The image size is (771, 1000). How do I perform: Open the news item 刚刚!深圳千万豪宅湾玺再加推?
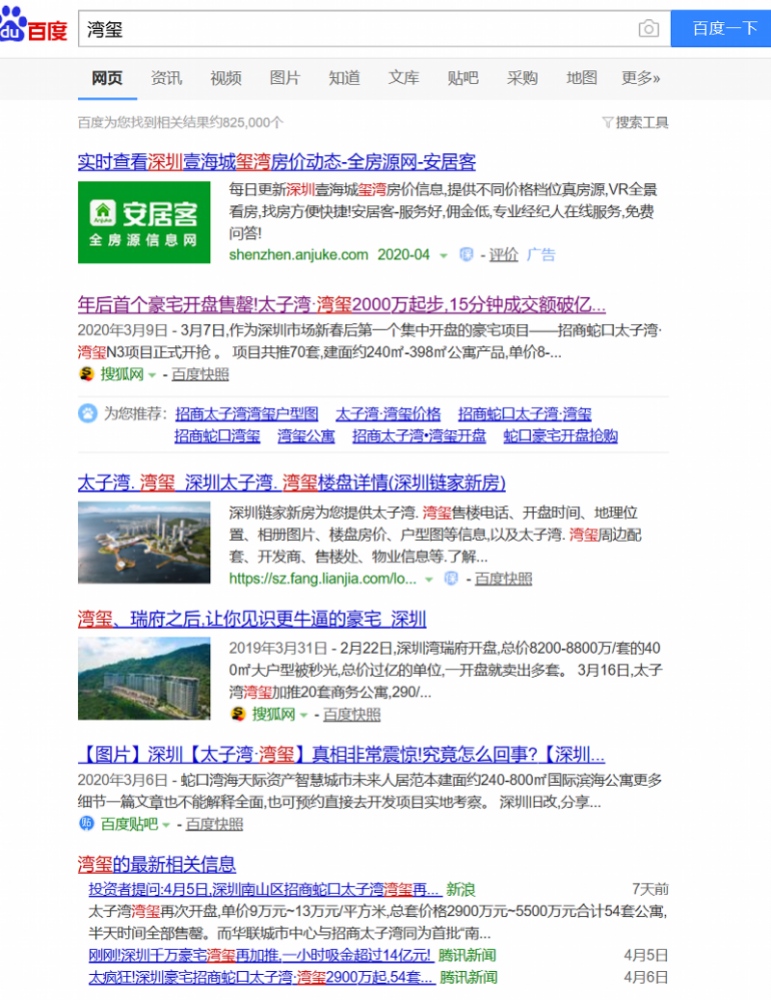(x=261, y=955)
